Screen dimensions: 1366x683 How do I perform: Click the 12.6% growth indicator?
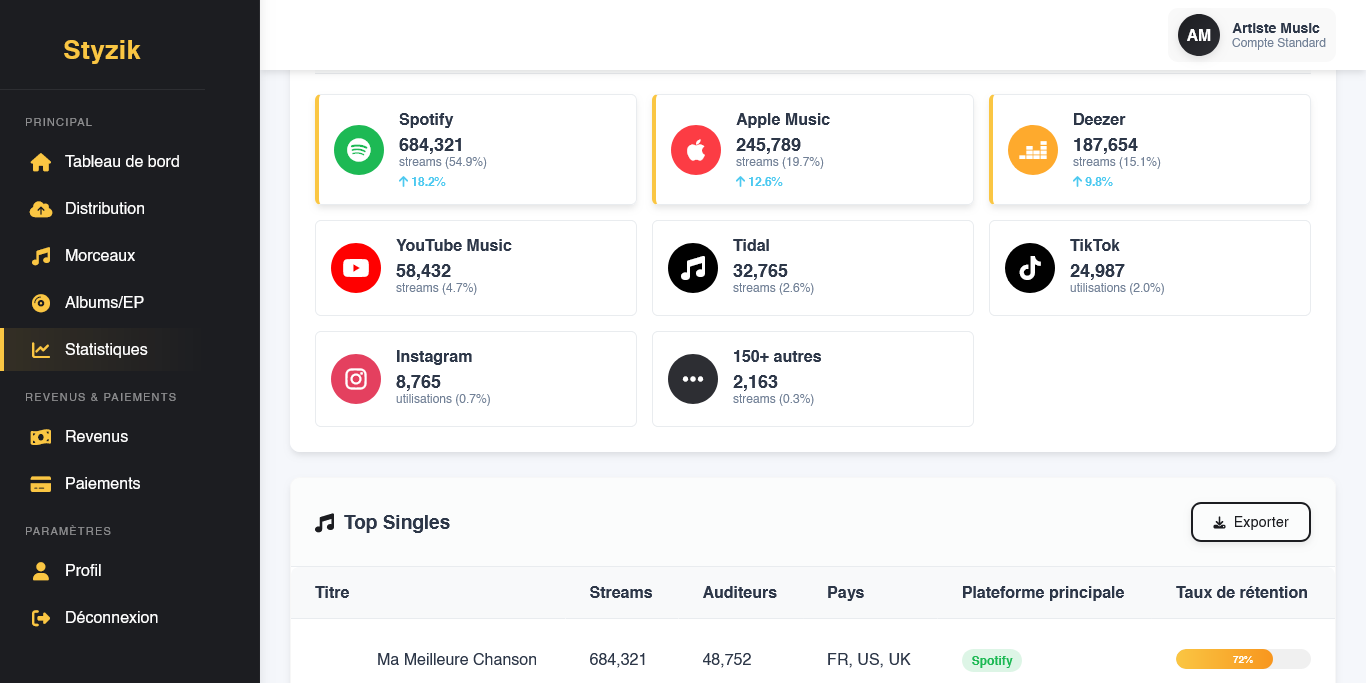coord(759,182)
